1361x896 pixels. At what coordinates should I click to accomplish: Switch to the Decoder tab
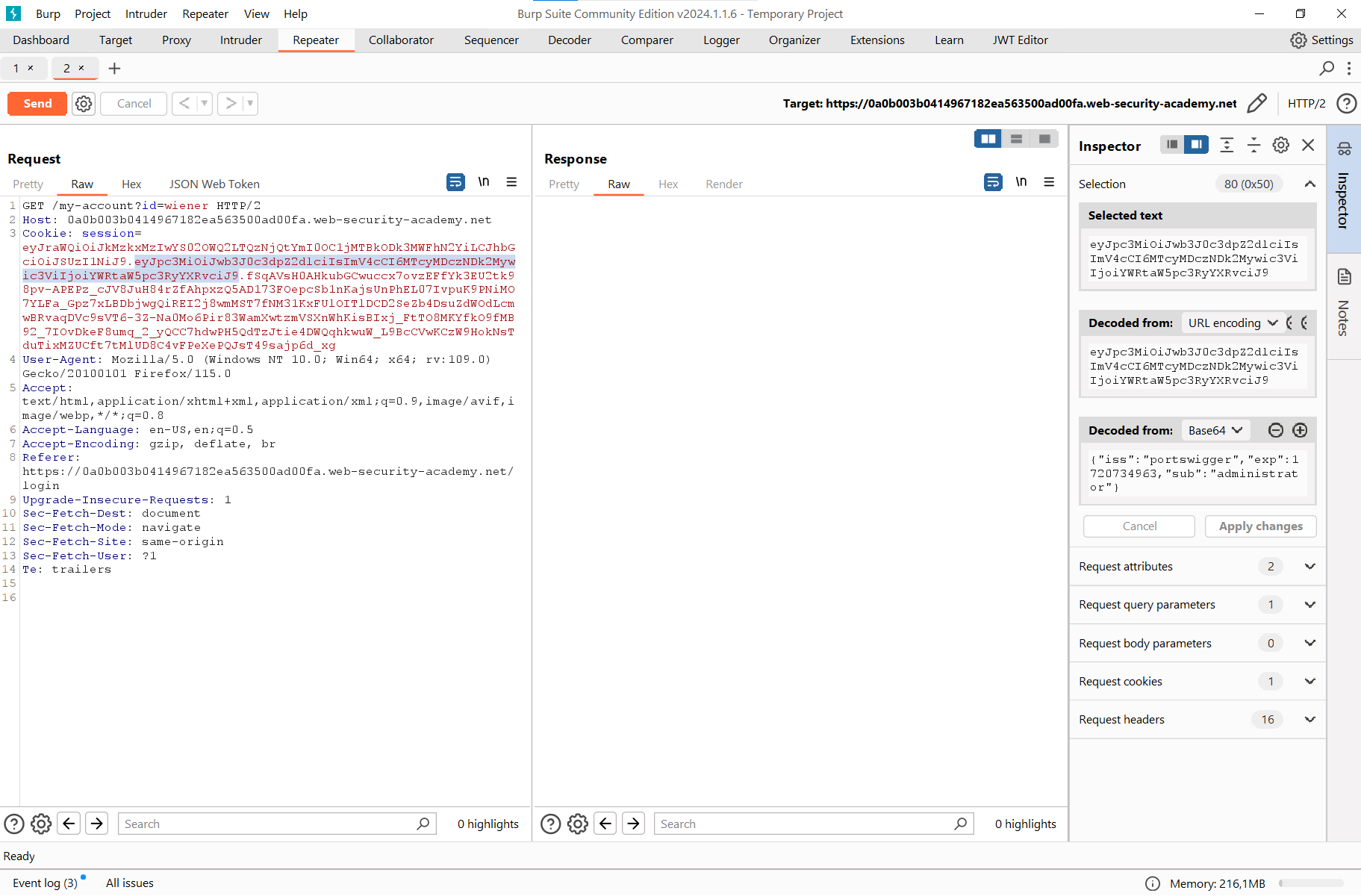pyautogui.click(x=570, y=40)
